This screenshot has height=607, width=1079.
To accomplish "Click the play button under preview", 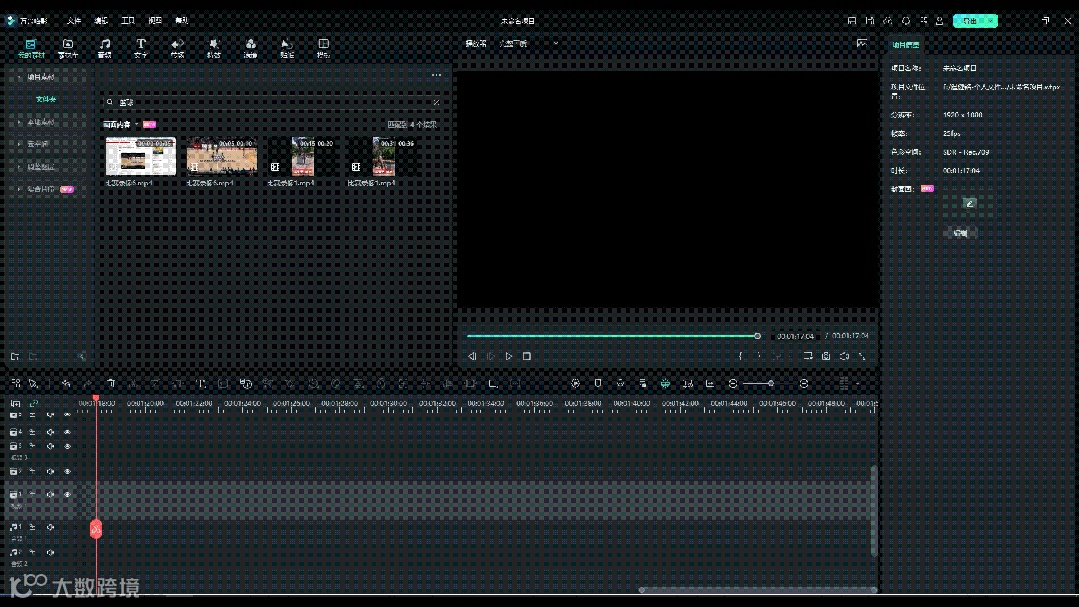I will (509, 356).
